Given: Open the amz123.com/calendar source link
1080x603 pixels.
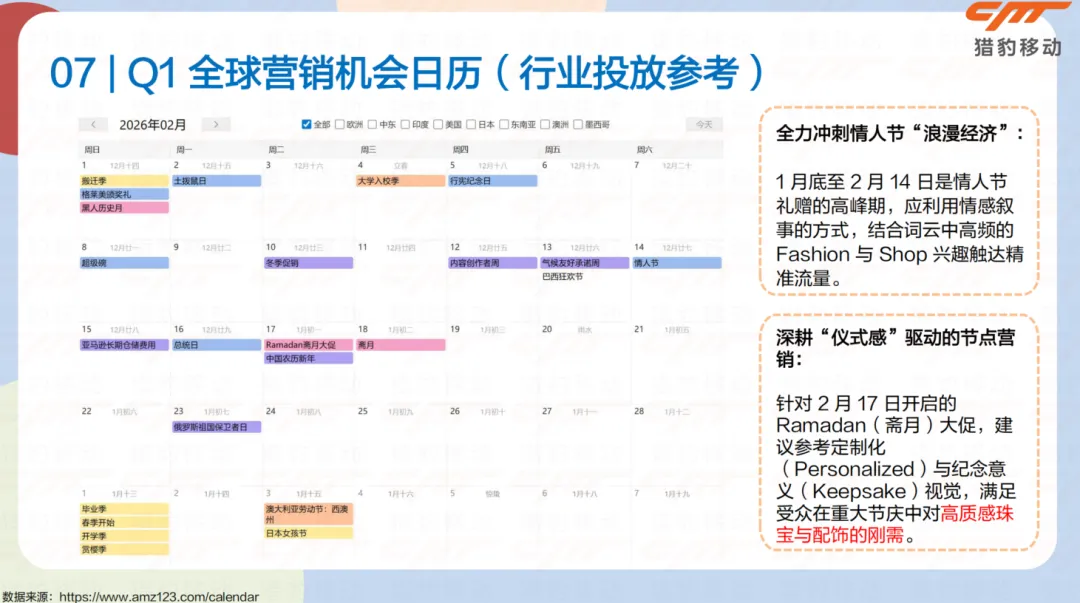Looking at the screenshot, I should pyautogui.click(x=158, y=597).
